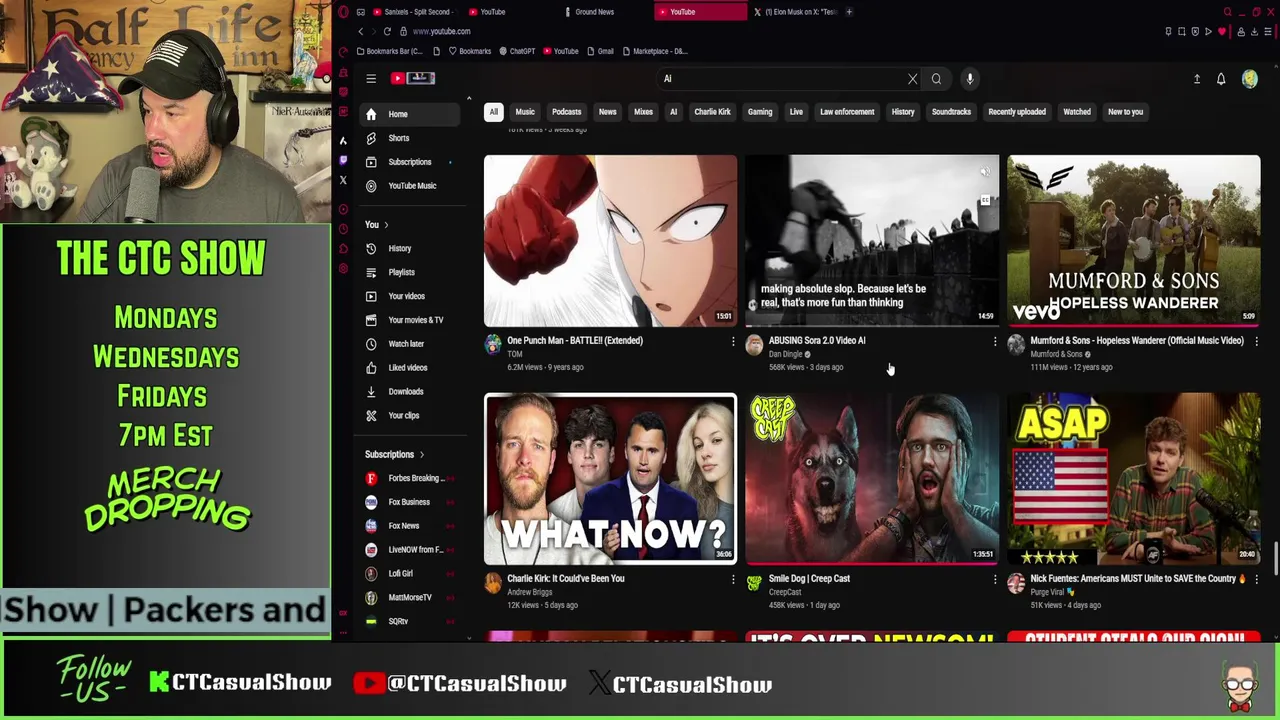Open options for Charlie Kirk video
This screenshot has width=1280, height=720.
coord(733,580)
